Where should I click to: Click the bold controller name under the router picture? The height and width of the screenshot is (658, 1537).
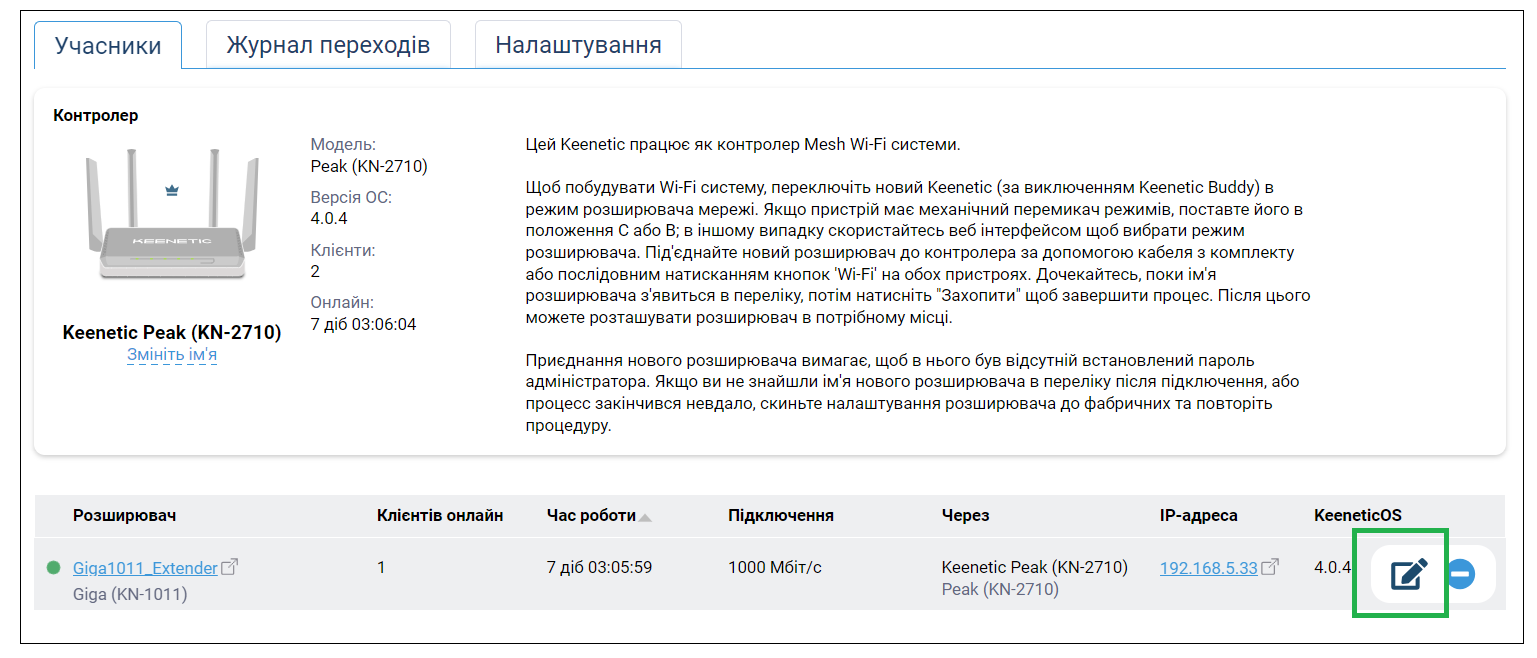pyautogui.click(x=172, y=333)
